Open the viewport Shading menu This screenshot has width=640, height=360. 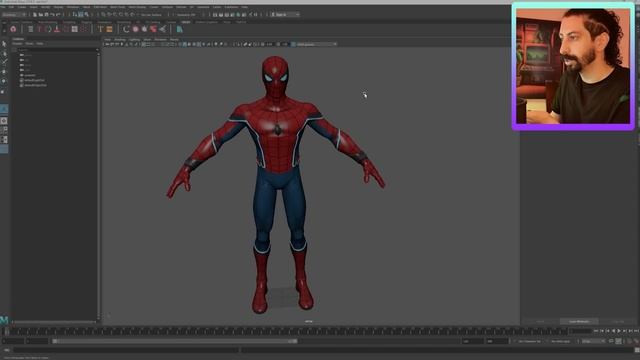pos(120,40)
